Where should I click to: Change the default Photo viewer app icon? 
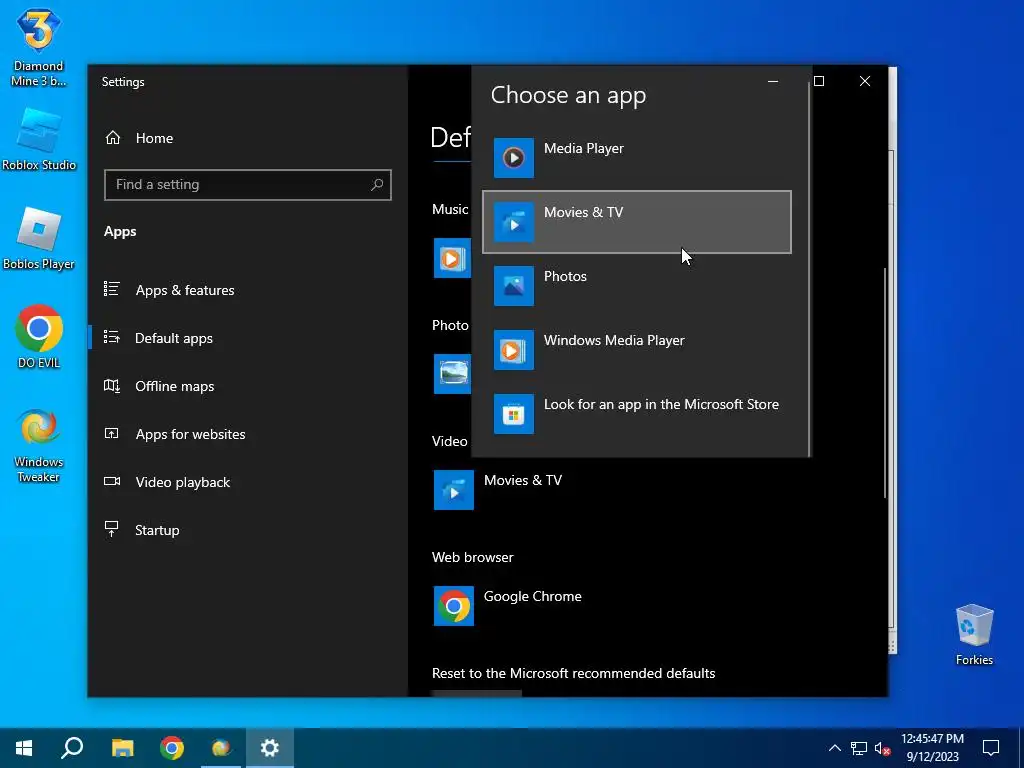452,374
